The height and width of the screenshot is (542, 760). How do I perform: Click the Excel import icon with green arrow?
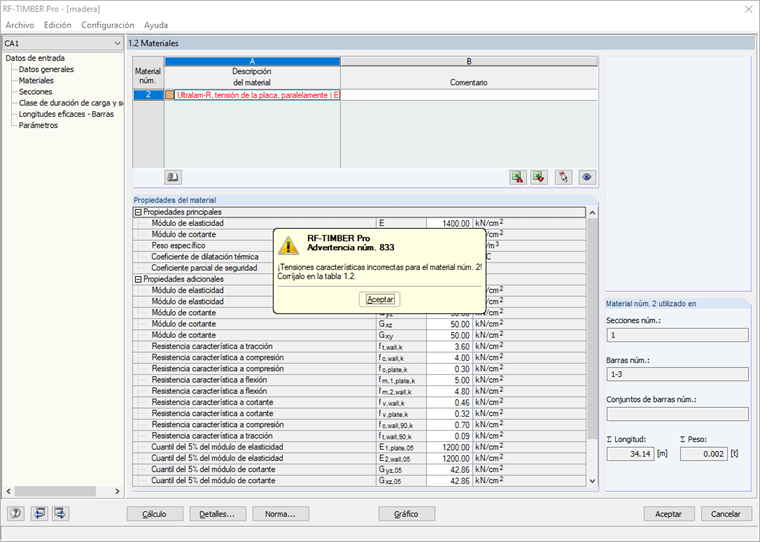tap(539, 177)
